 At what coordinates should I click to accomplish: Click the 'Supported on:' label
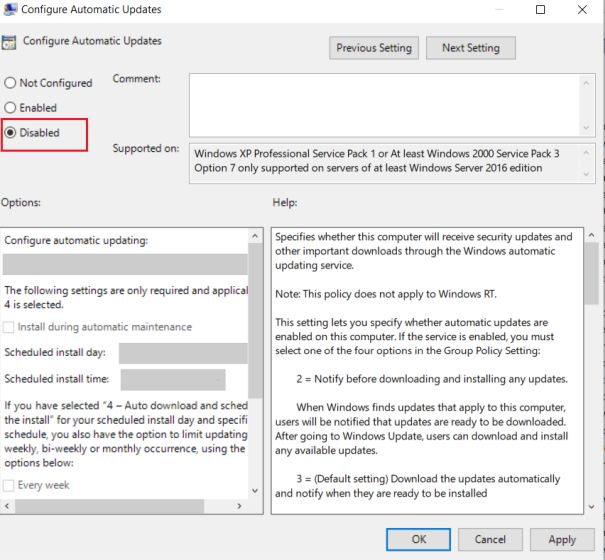tap(146, 148)
